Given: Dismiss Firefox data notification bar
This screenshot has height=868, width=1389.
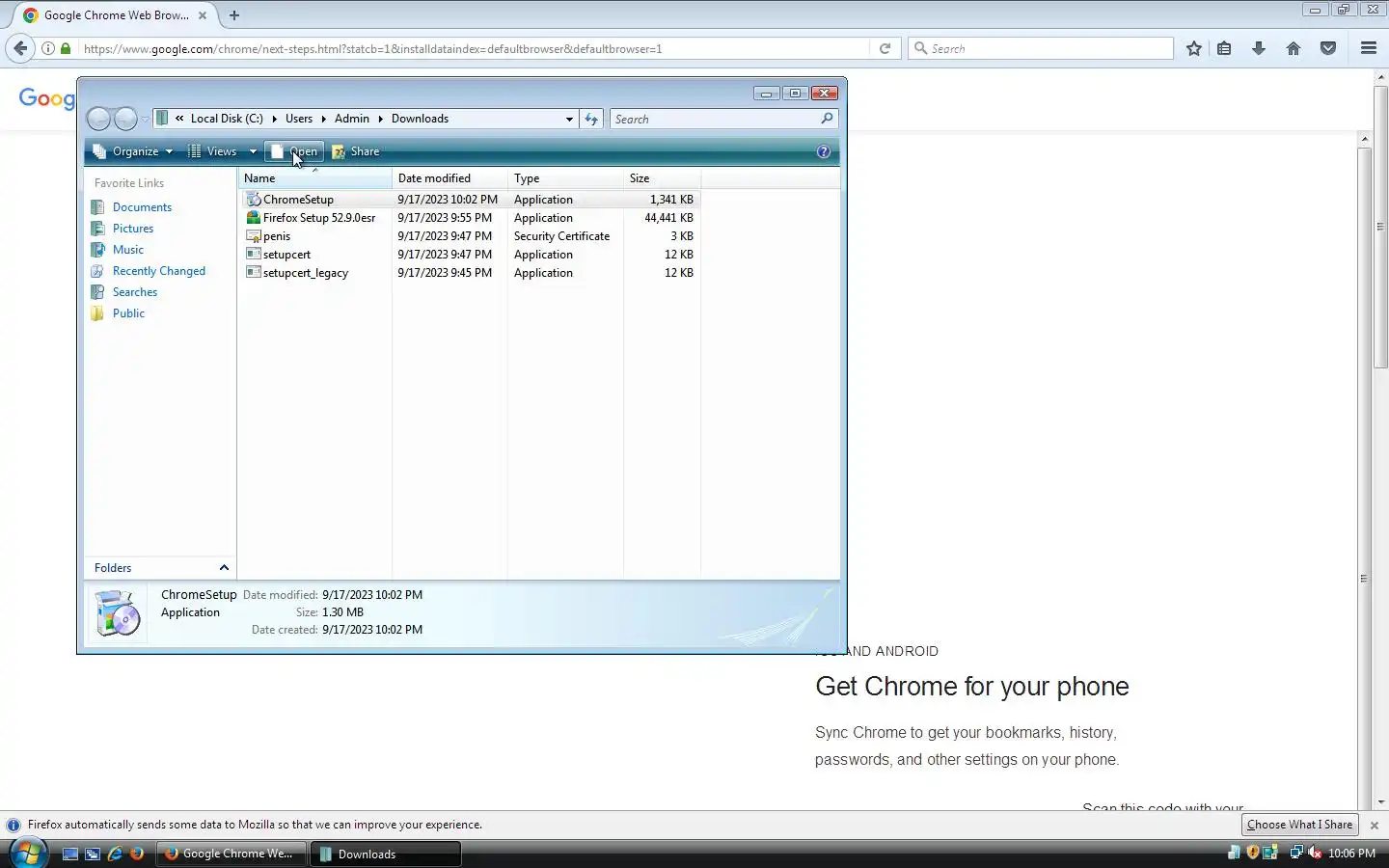Looking at the screenshot, I should pos(1375,826).
